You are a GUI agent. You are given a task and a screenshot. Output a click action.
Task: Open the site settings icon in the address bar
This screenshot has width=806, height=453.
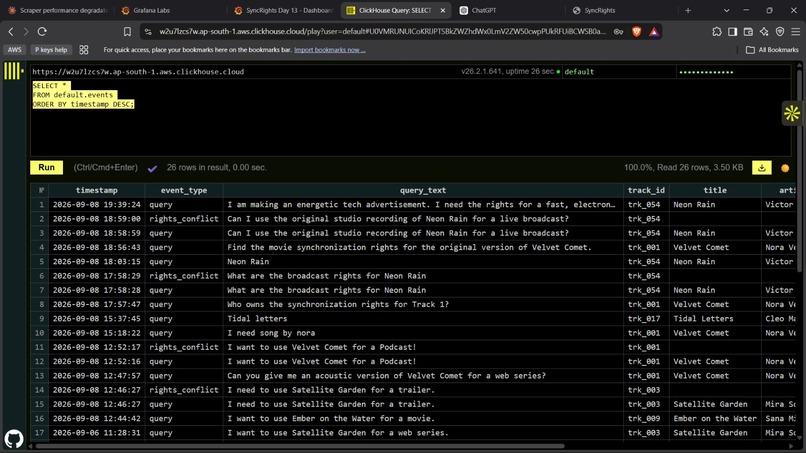pyautogui.click(x=148, y=31)
